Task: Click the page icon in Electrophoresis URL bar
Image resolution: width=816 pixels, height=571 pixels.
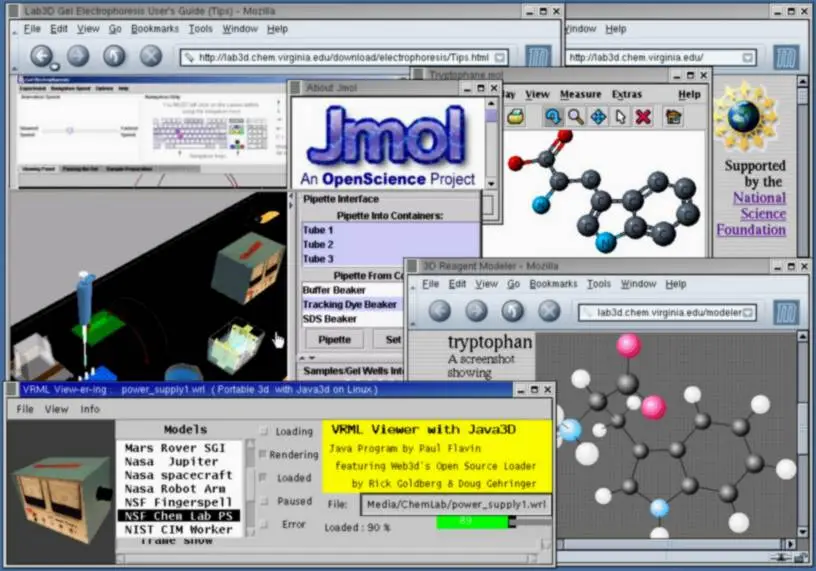Action: (x=189, y=57)
